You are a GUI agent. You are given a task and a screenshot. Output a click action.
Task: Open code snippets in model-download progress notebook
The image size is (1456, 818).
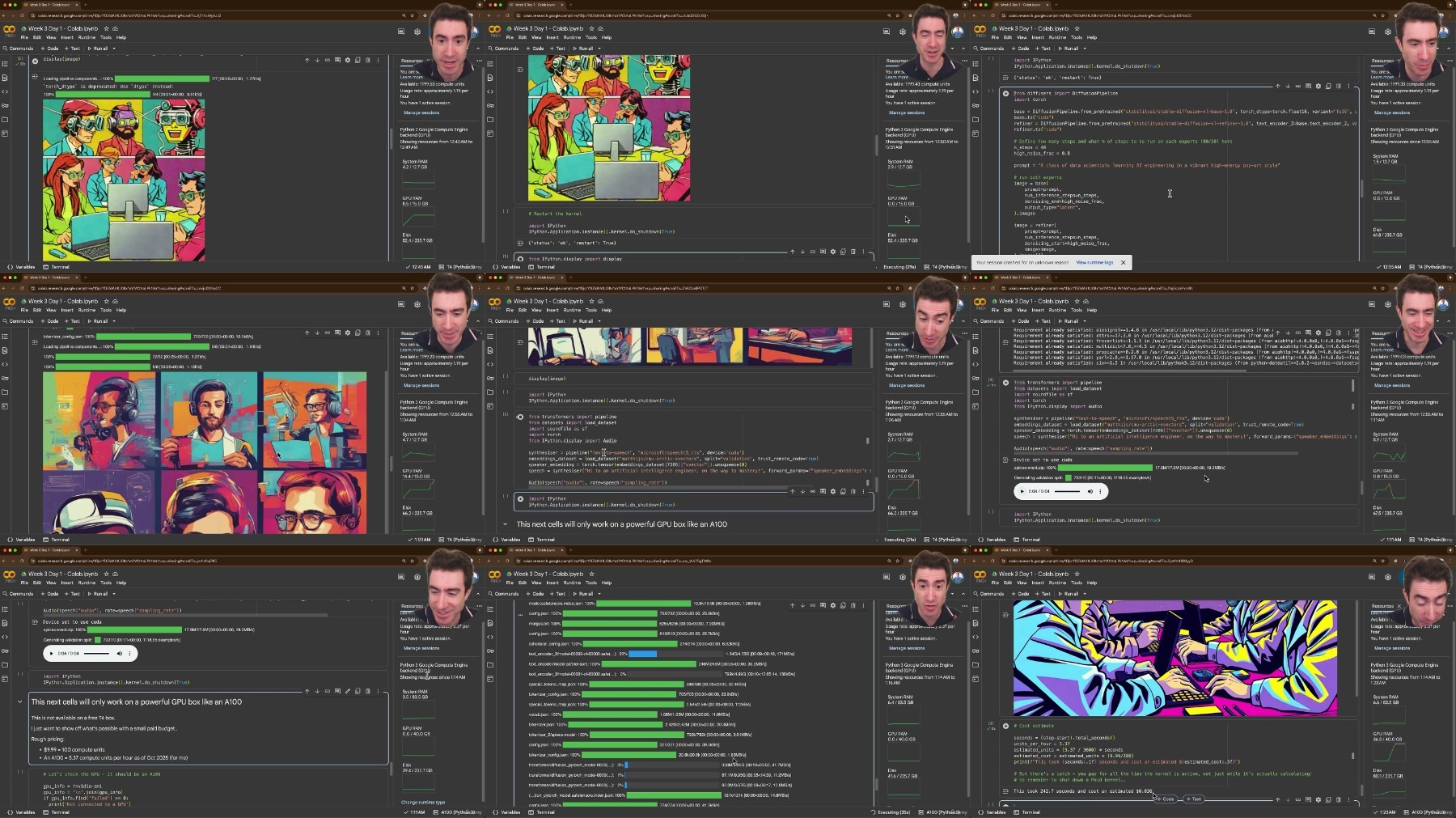pyautogui.click(x=490, y=637)
